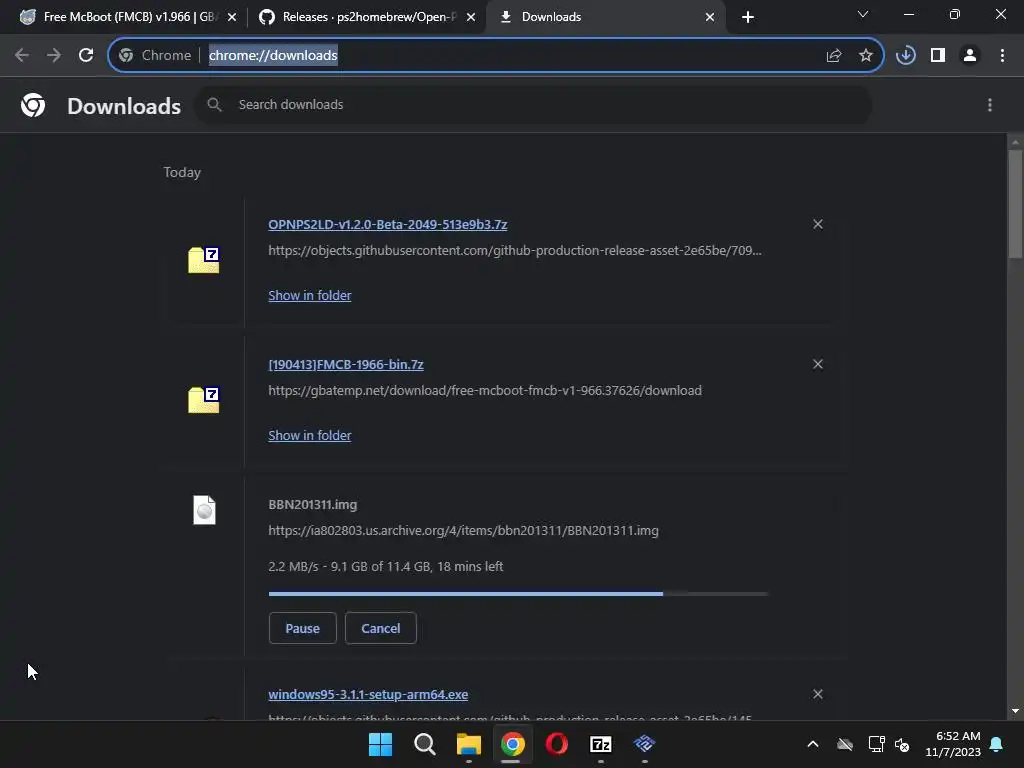Open the Windows Start menu
The height and width of the screenshot is (768, 1024).
381,744
